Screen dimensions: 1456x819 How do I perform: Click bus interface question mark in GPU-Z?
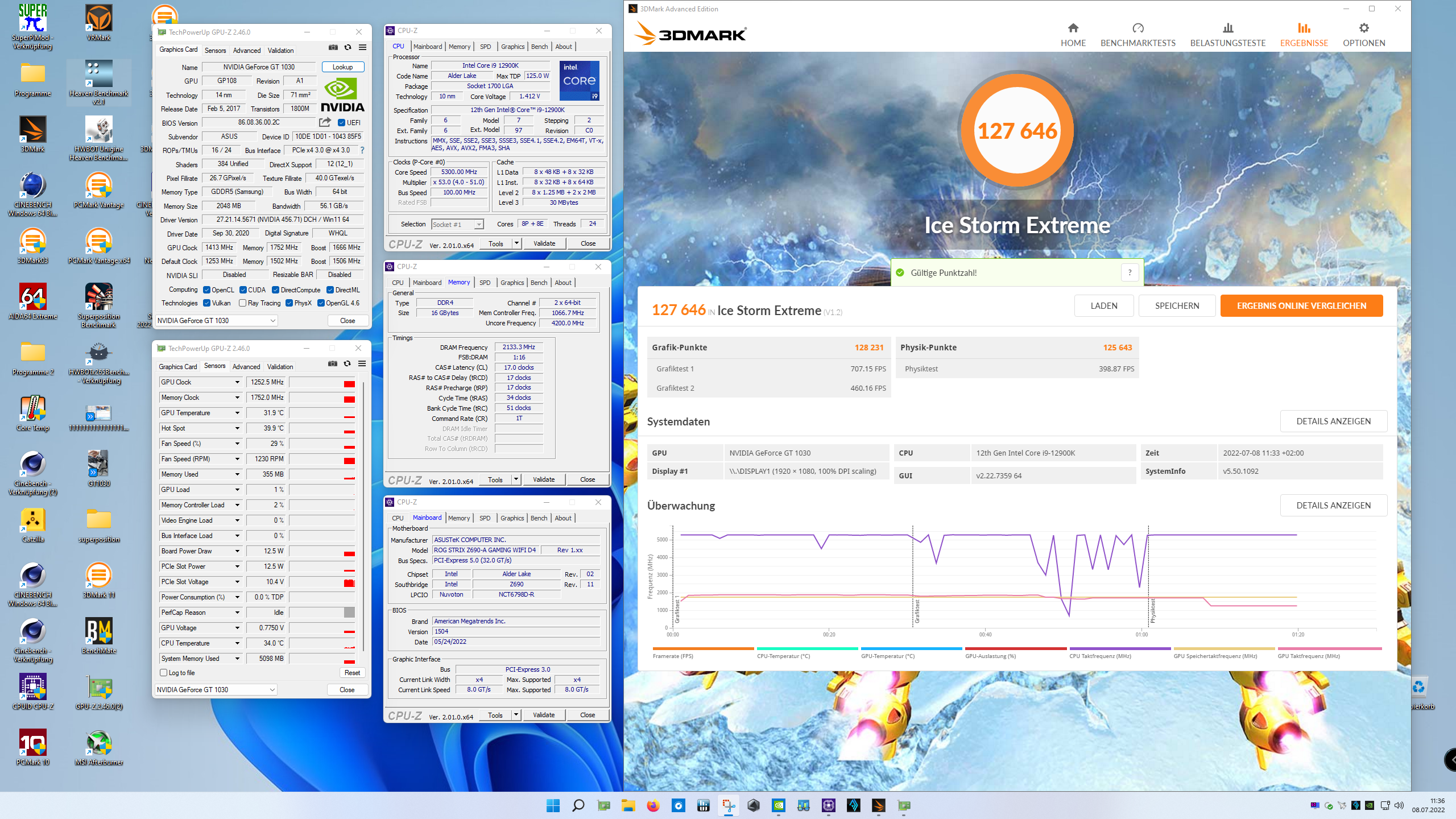pyautogui.click(x=362, y=150)
